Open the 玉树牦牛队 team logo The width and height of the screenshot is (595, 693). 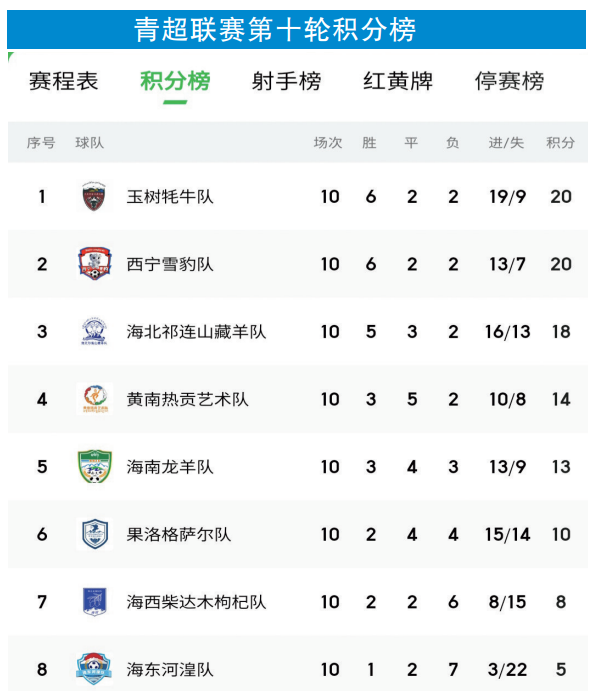point(94,196)
